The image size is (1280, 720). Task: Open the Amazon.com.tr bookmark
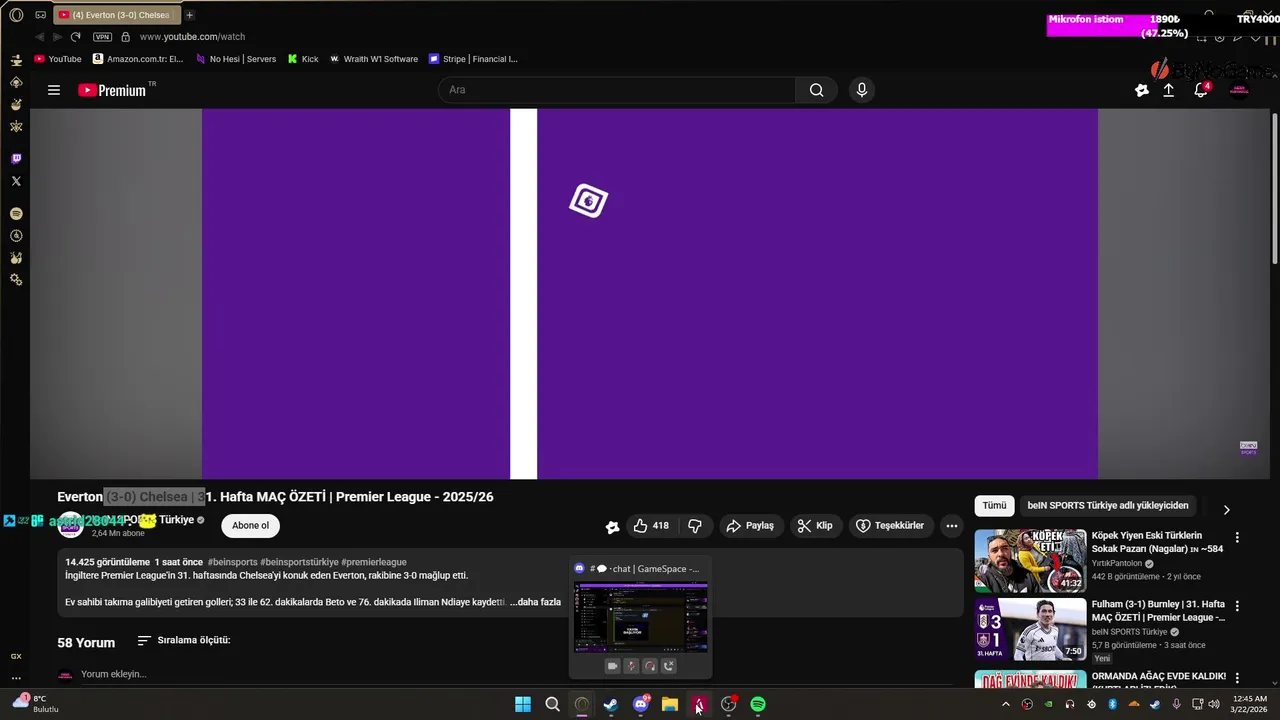138,59
